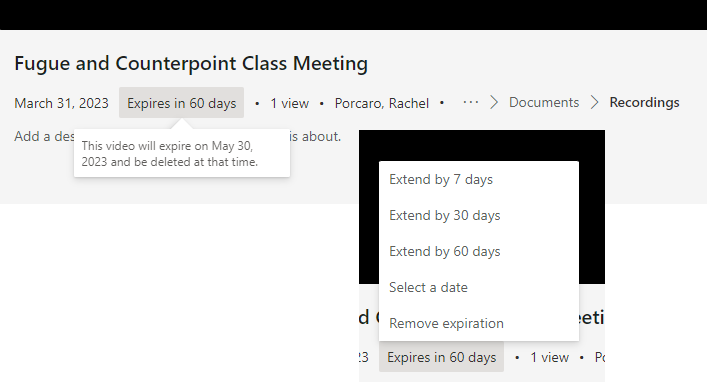The height and width of the screenshot is (382, 707).
Task: Go to the Documents breadcrumb folder
Action: point(544,102)
